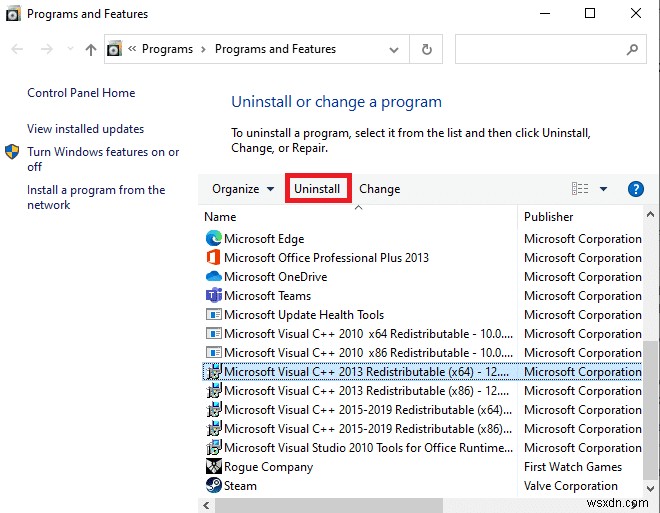Click the Change button
The width and height of the screenshot is (660, 513).
pyautogui.click(x=379, y=189)
